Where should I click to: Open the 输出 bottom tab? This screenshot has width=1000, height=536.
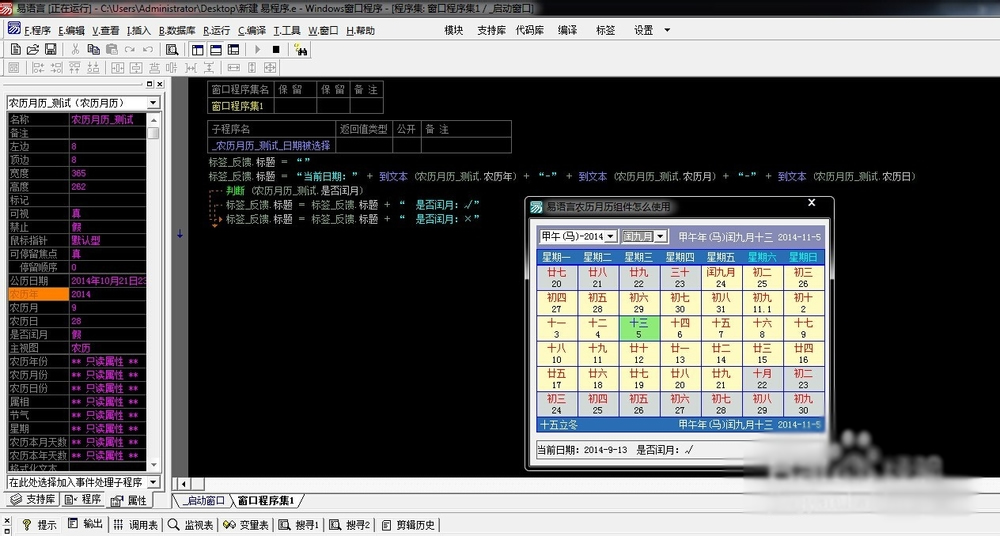click(x=85, y=524)
